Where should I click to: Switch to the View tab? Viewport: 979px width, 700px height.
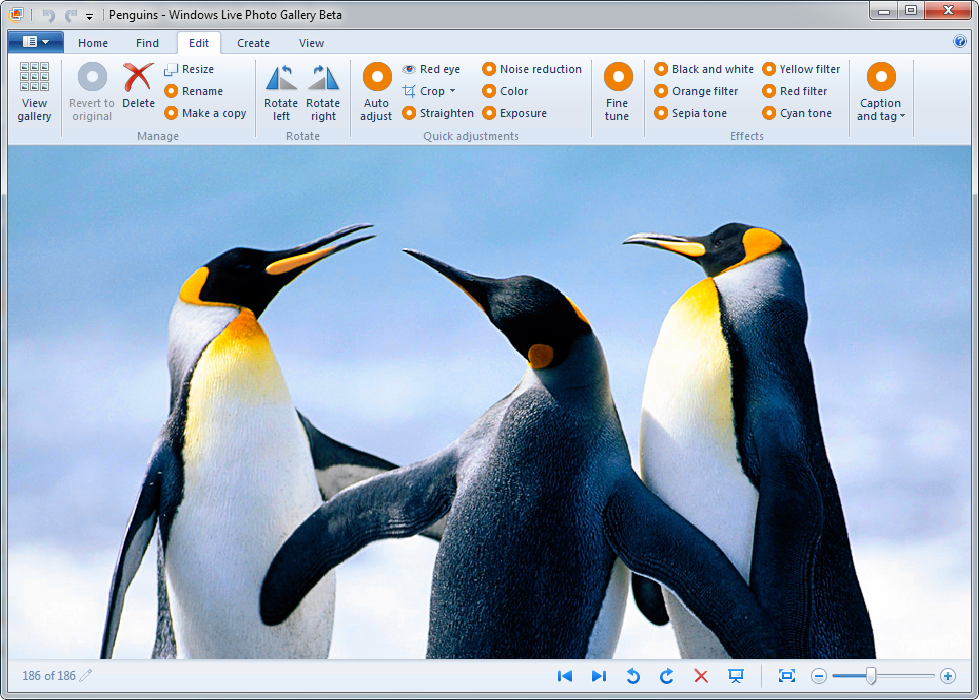(311, 43)
